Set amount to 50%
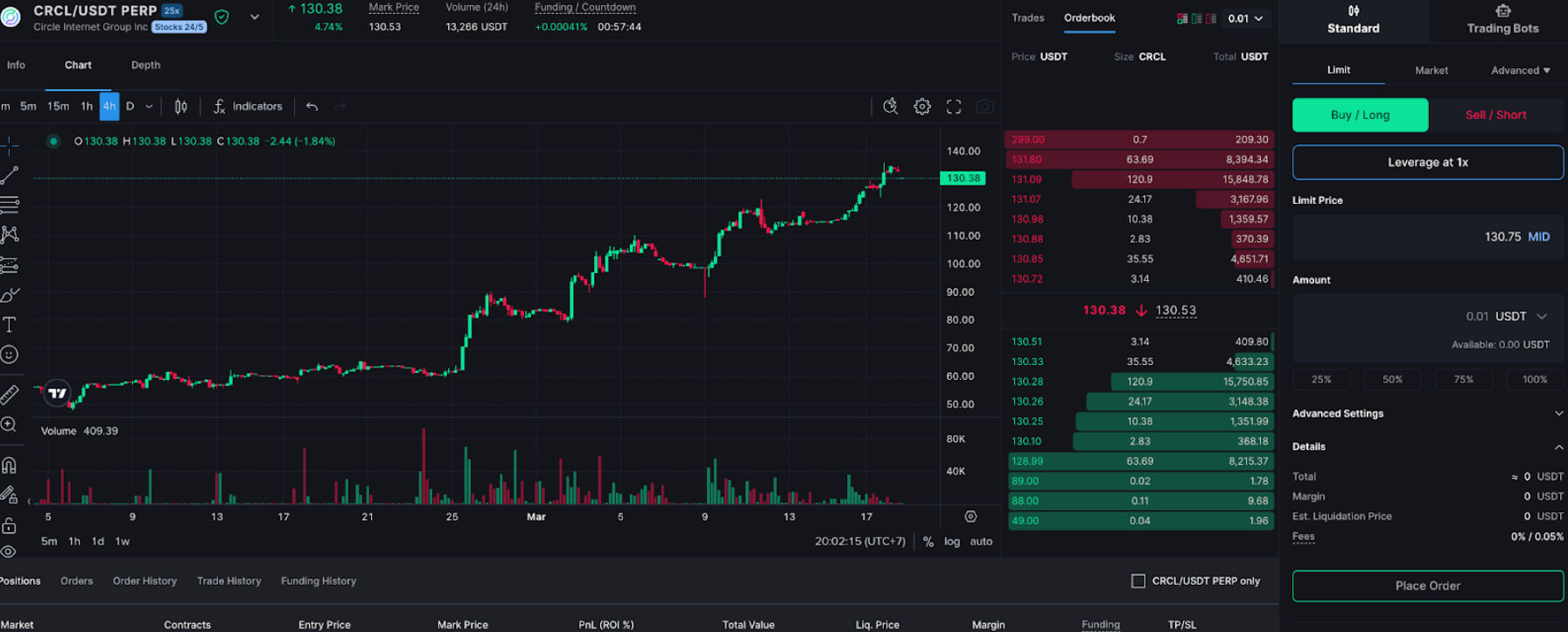Image resolution: width=1568 pixels, height=632 pixels. pyautogui.click(x=1392, y=379)
